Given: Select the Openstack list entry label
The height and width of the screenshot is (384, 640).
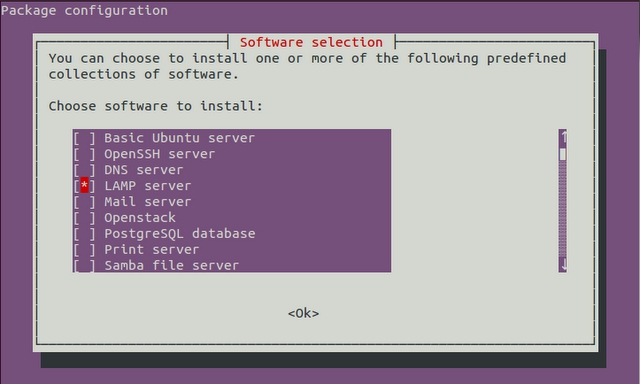Looking at the screenshot, I should point(140,218).
